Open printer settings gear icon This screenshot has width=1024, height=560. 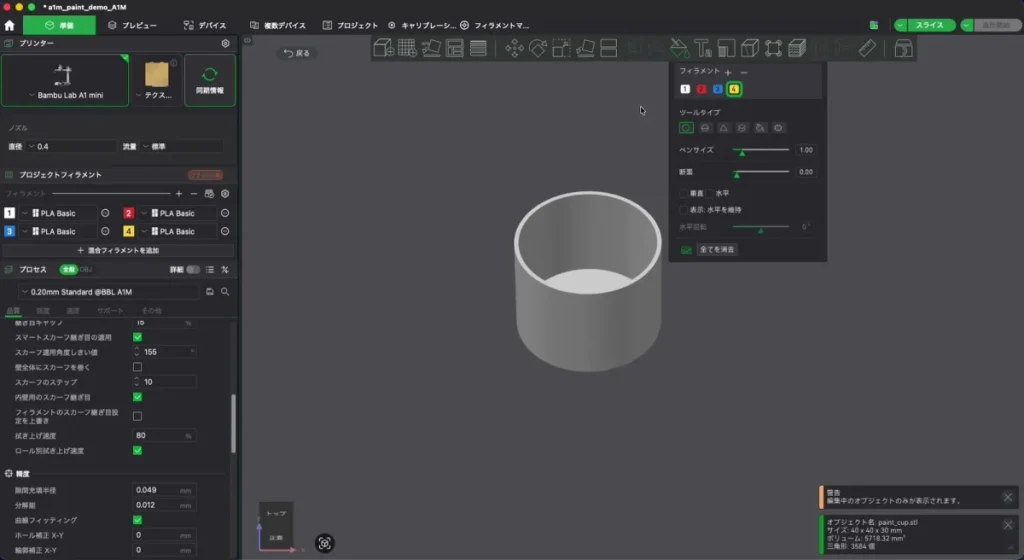tap(225, 43)
